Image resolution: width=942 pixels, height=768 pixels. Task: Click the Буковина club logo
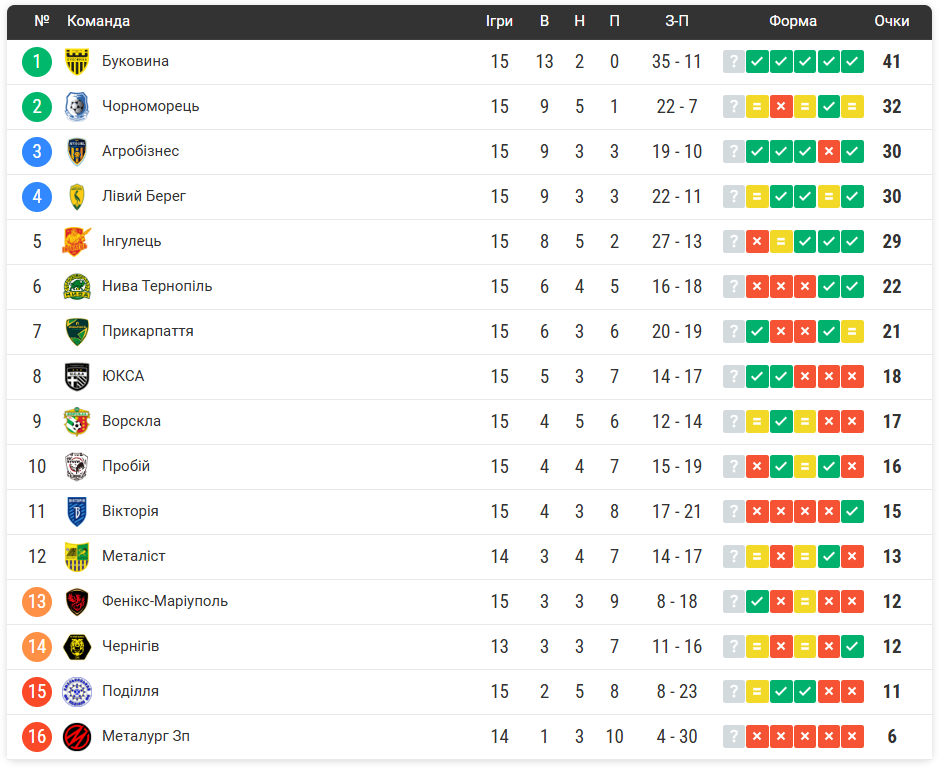pyautogui.click(x=77, y=62)
